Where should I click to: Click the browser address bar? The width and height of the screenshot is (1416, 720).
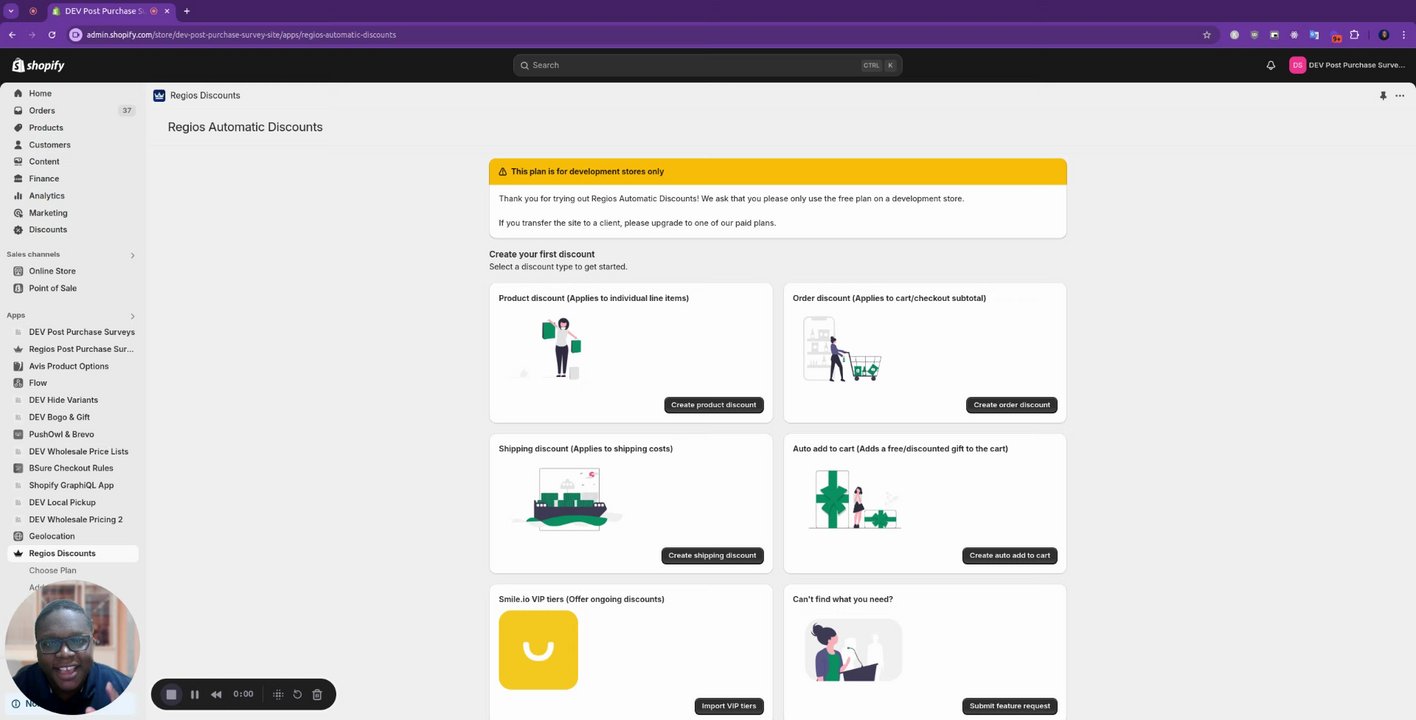coord(640,35)
